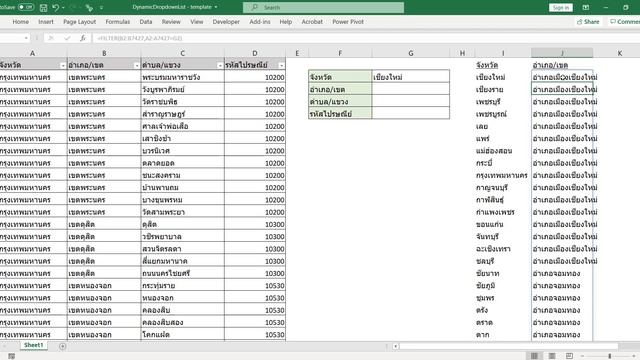Open the Power Pivot tab

[x=348, y=22]
